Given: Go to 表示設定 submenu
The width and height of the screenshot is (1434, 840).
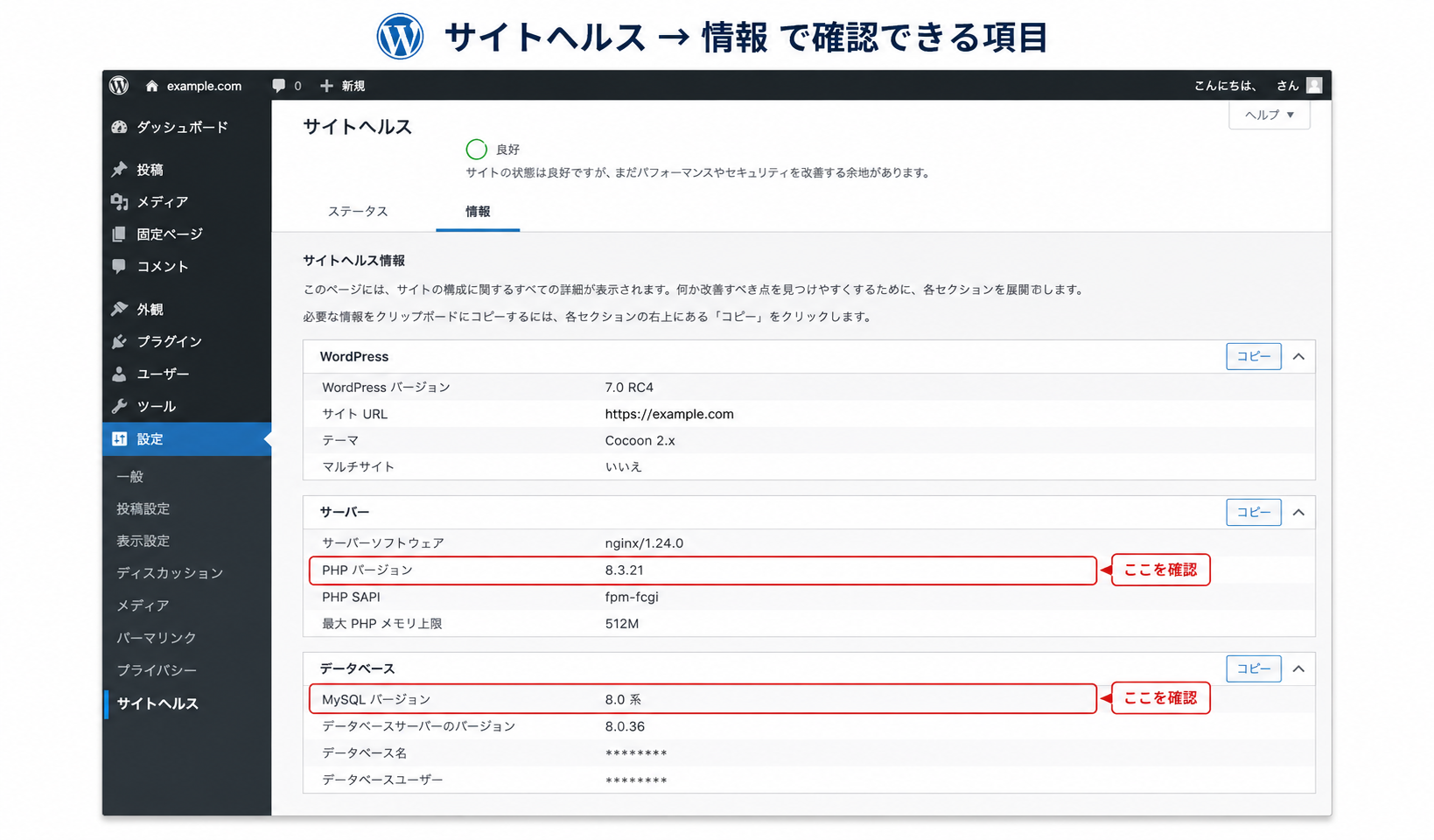Looking at the screenshot, I should [x=143, y=541].
